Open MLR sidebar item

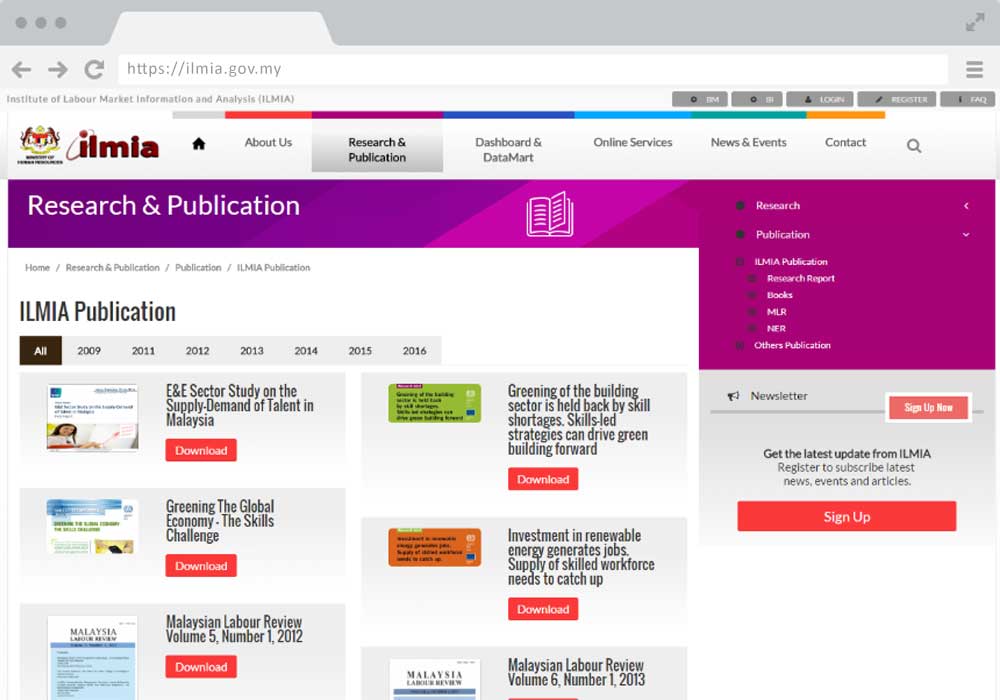click(776, 312)
